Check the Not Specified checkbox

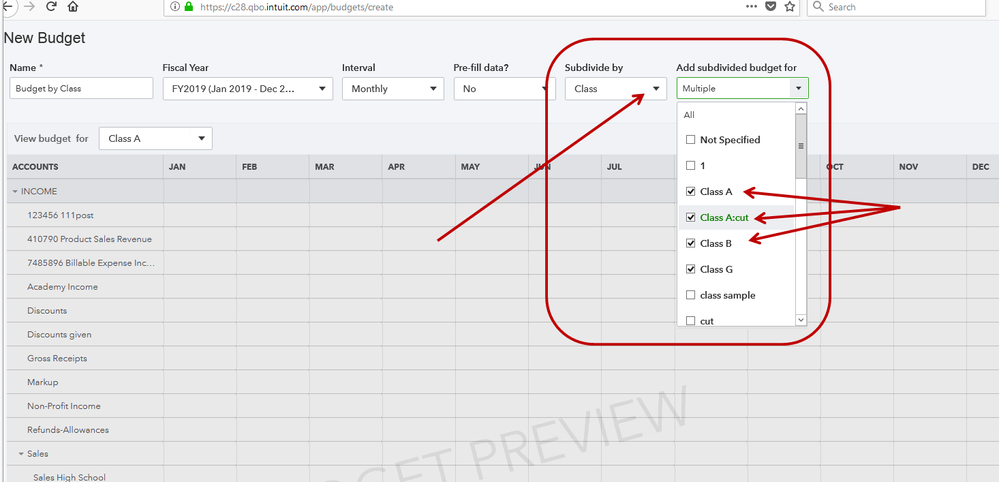[690, 139]
